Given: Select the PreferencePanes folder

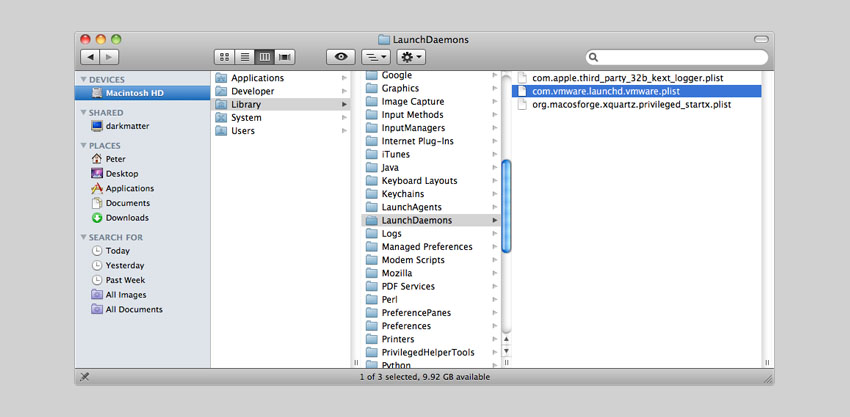Looking at the screenshot, I should click(431, 313).
